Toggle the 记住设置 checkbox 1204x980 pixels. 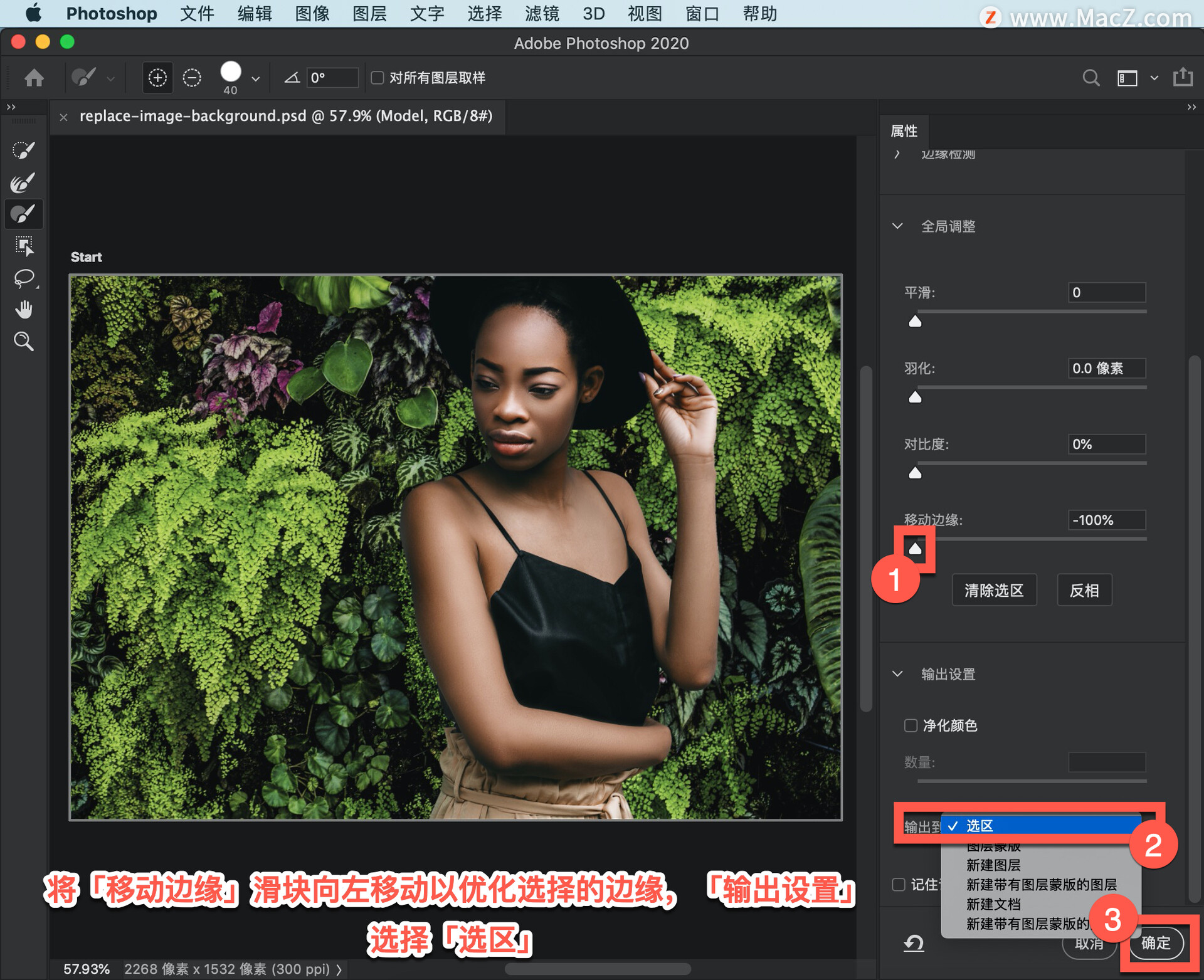[x=899, y=884]
